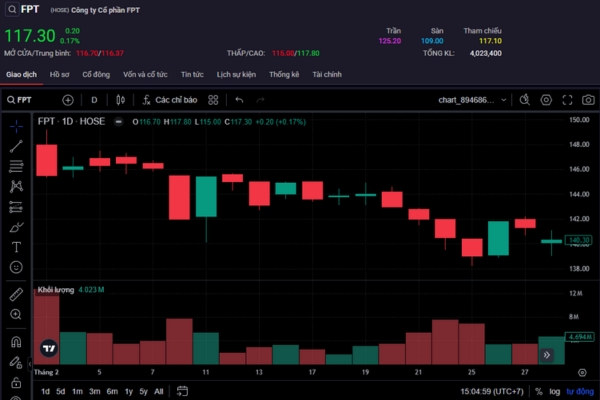
Task: Switch to Vốn và cổ tức tab
Action: (x=145, y=75)
